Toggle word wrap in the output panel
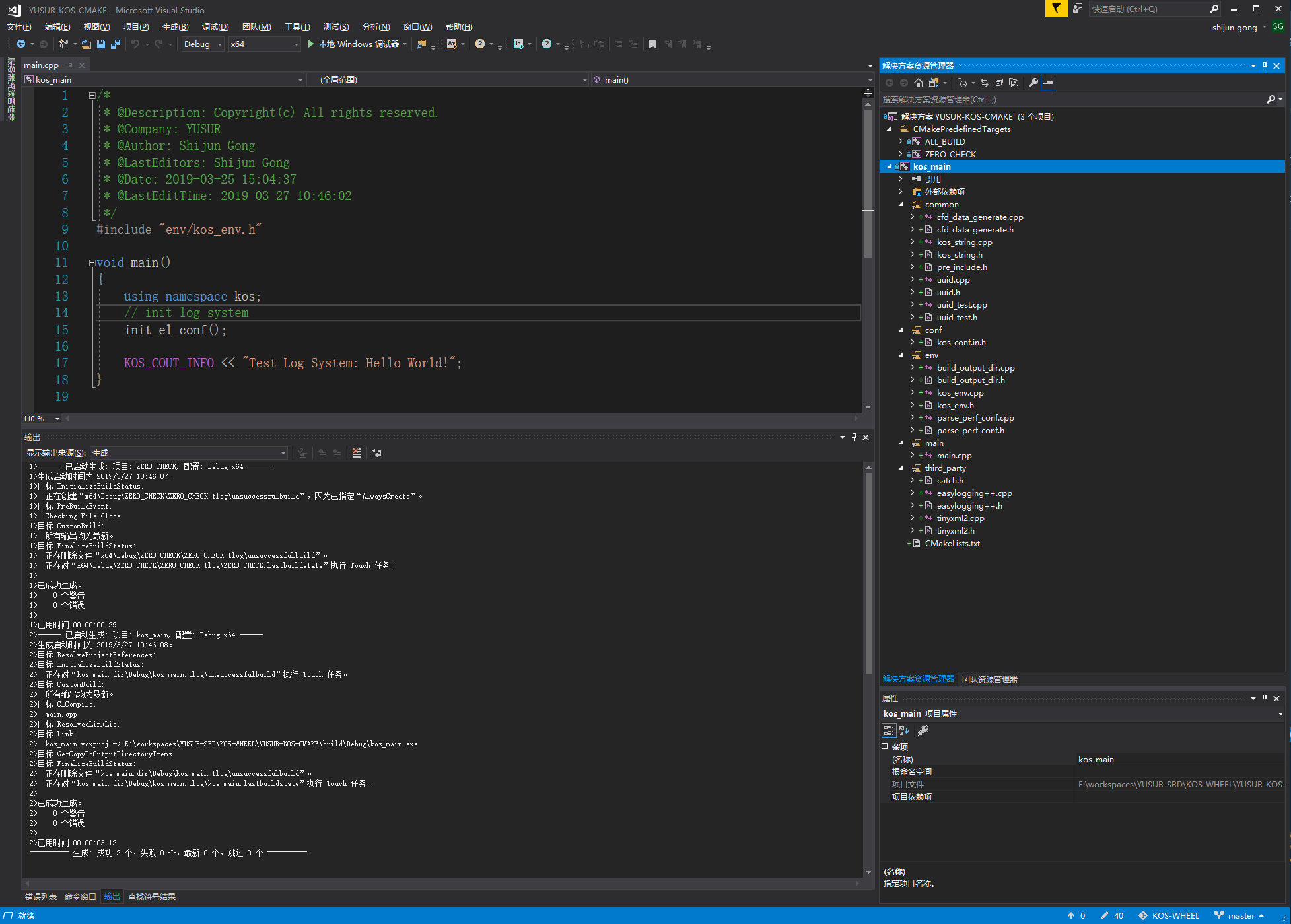The image size is (1291, 924). tap(376, 453)
